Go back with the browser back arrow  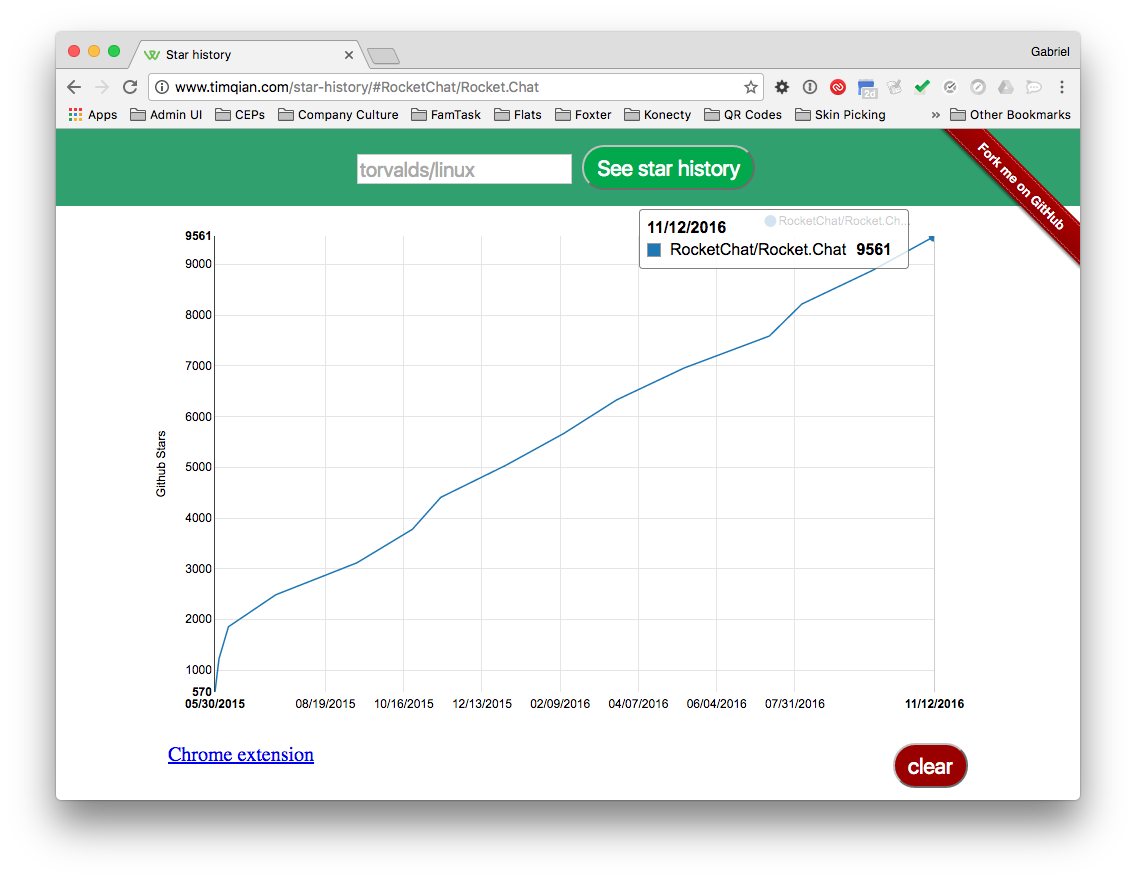74,87
